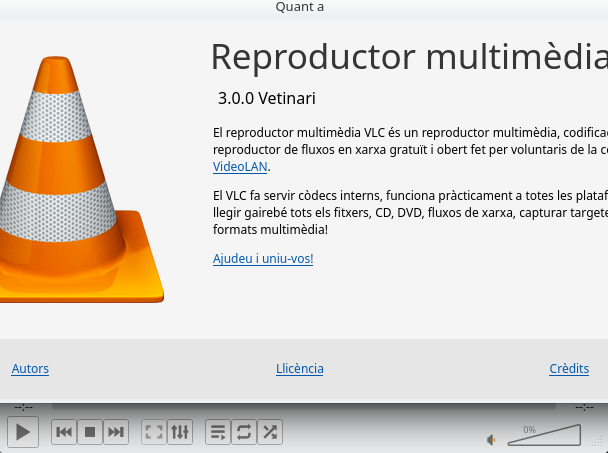The image size is (608, 453).
Task: Stop playback with the stop button
Action: pos(90,432)
